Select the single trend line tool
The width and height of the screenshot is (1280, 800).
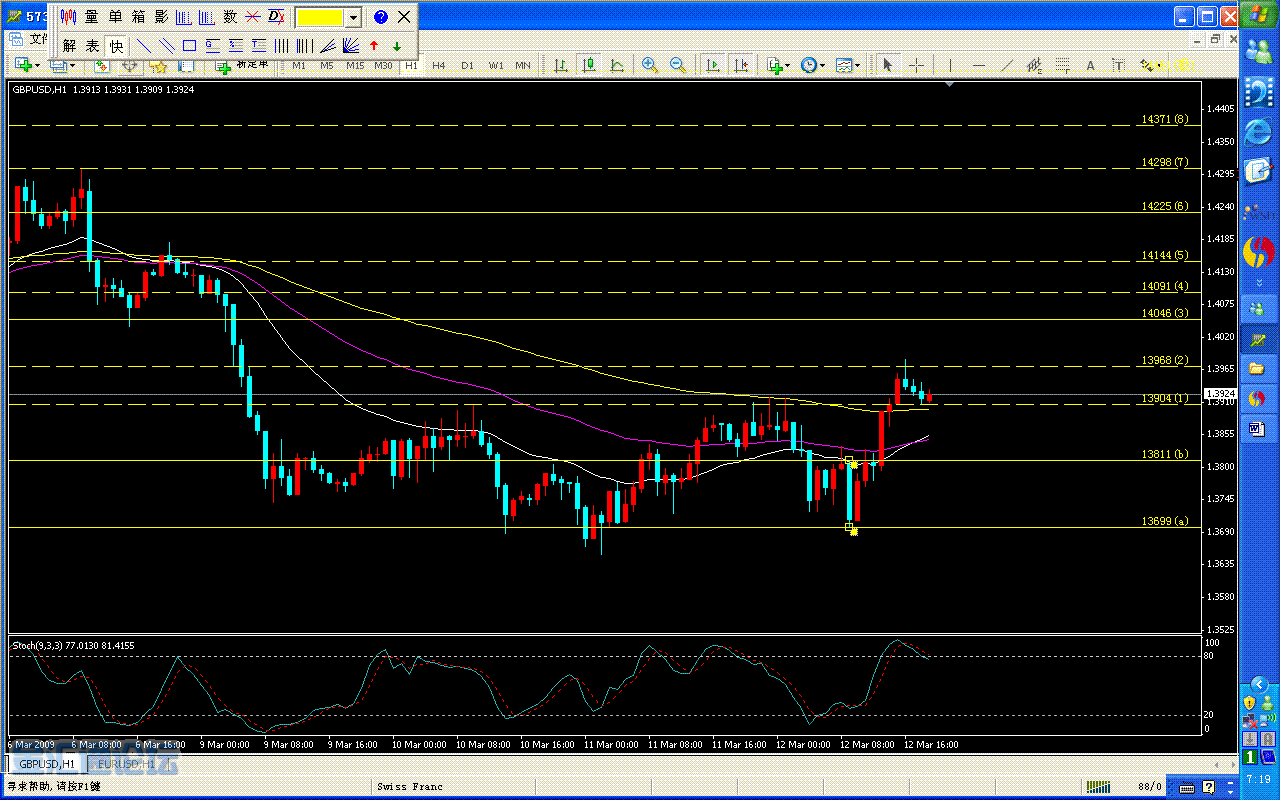click(143, 46)
